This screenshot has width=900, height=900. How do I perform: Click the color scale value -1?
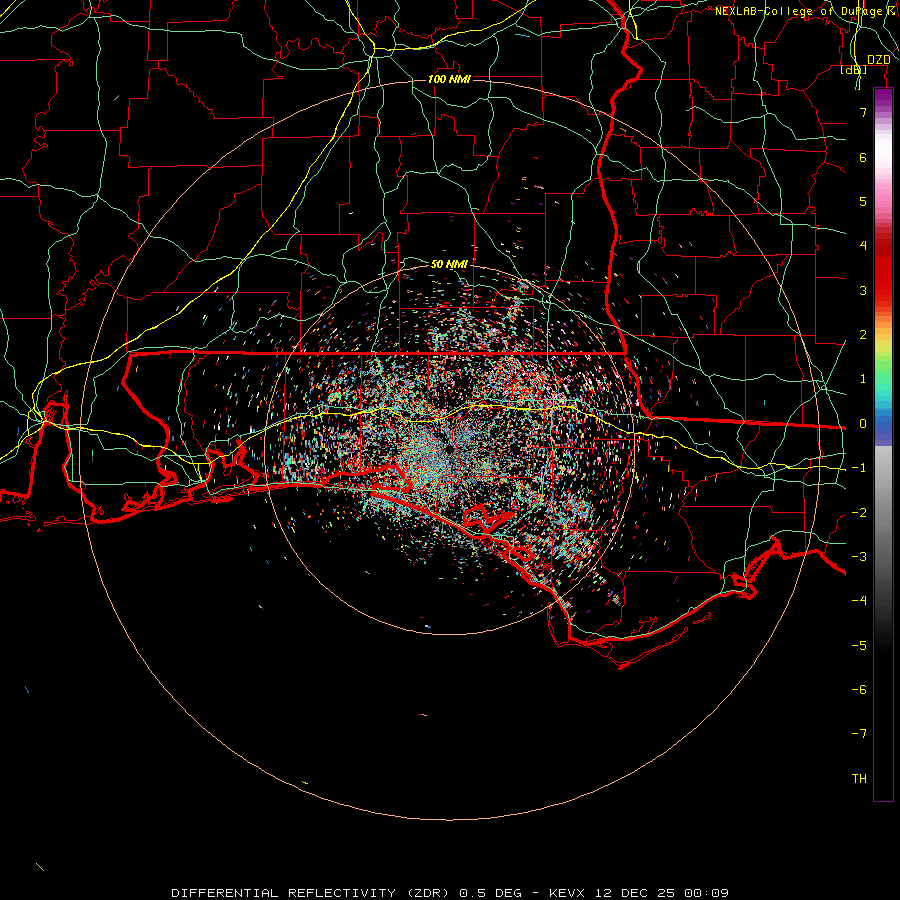859,468
